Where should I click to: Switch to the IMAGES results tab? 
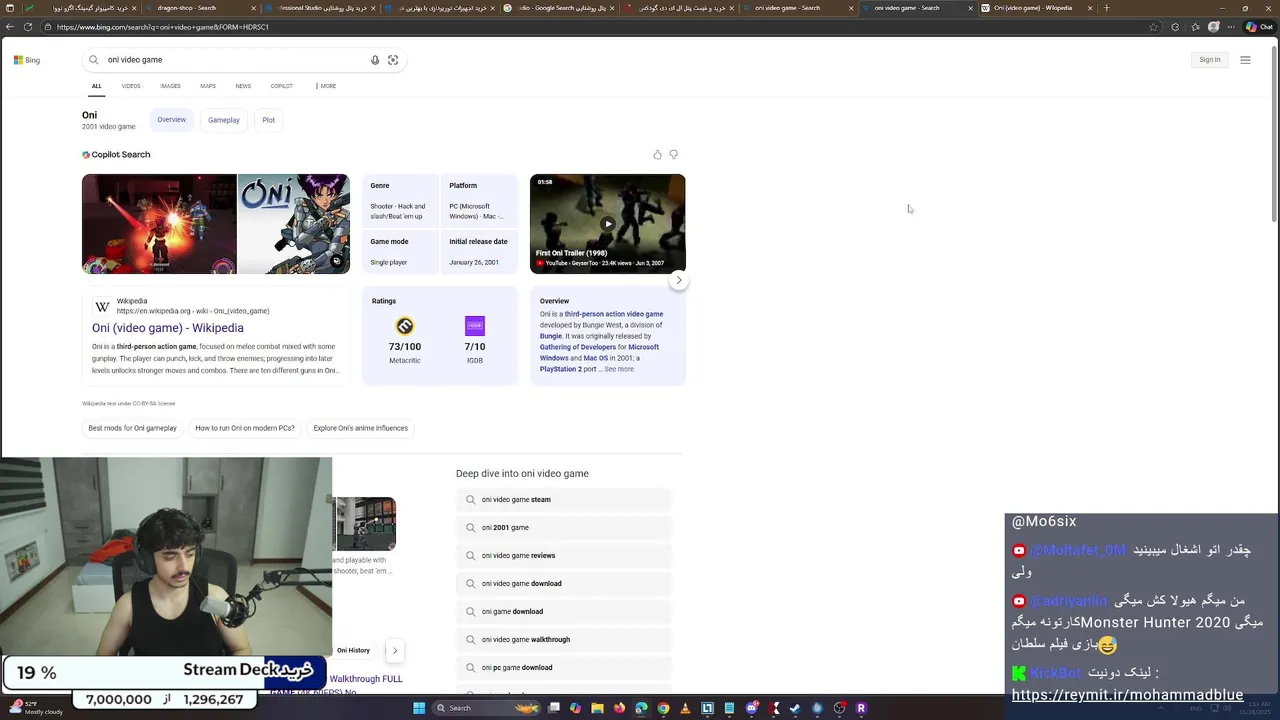click(x=171, y=86)
